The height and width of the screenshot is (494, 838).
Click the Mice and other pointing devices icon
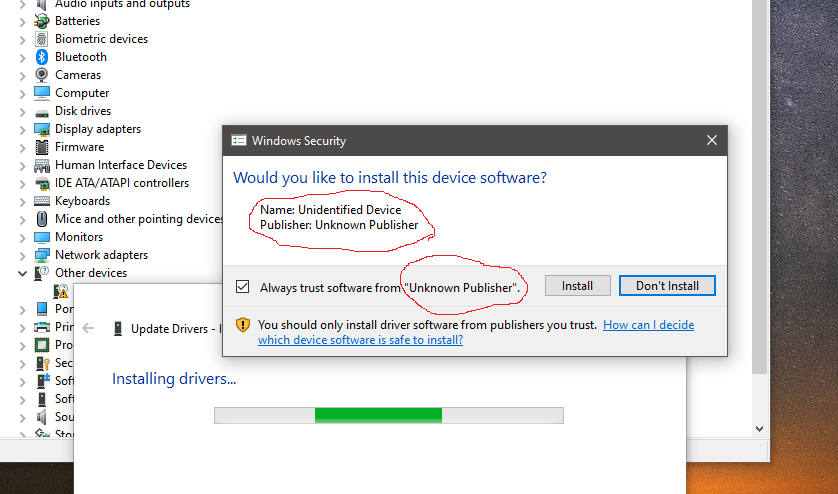(42, 219)
